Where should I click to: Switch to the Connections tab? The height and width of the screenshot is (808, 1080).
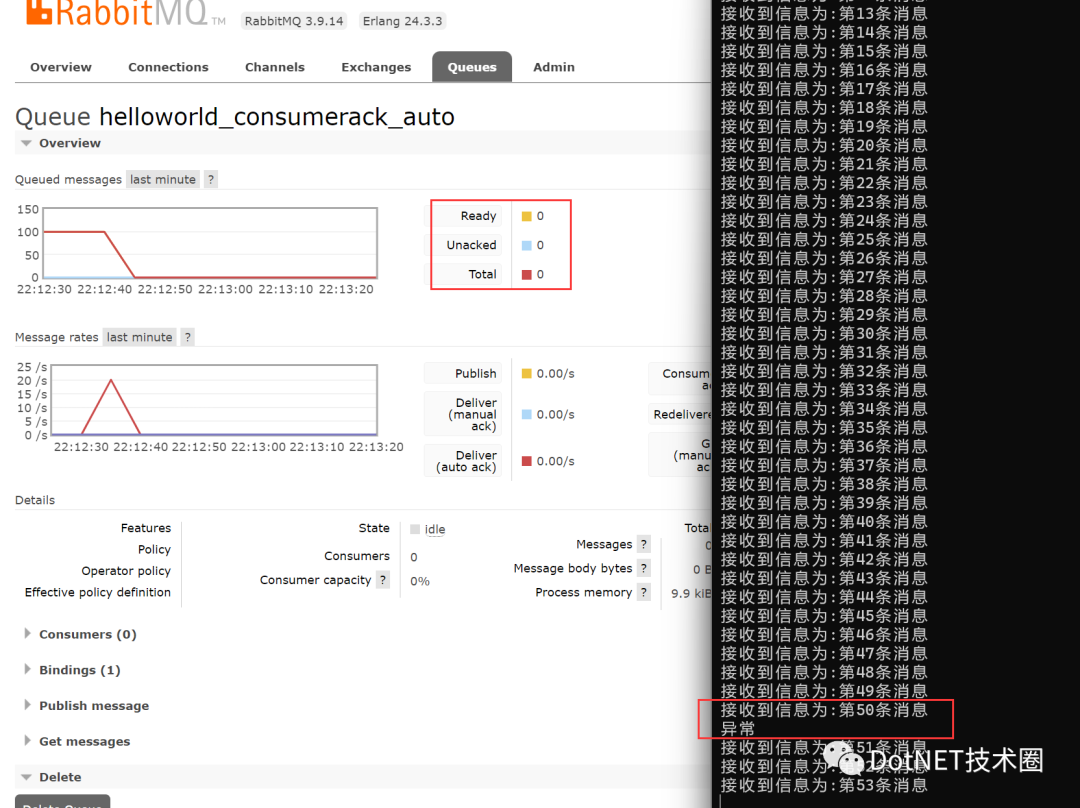tap(168, 67)
